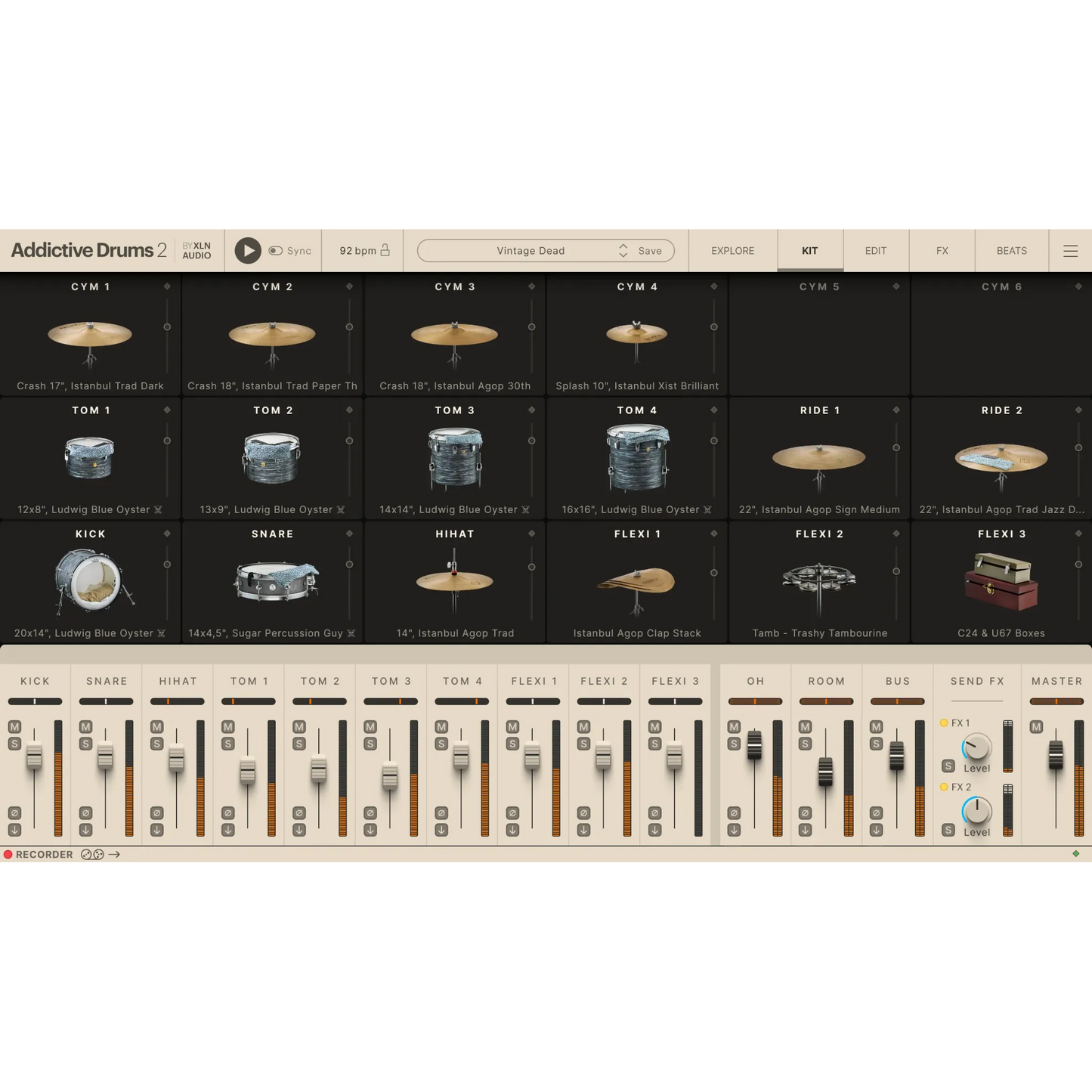
Task: Click the skull icon beside the Kick drum name
Action: 161,633
